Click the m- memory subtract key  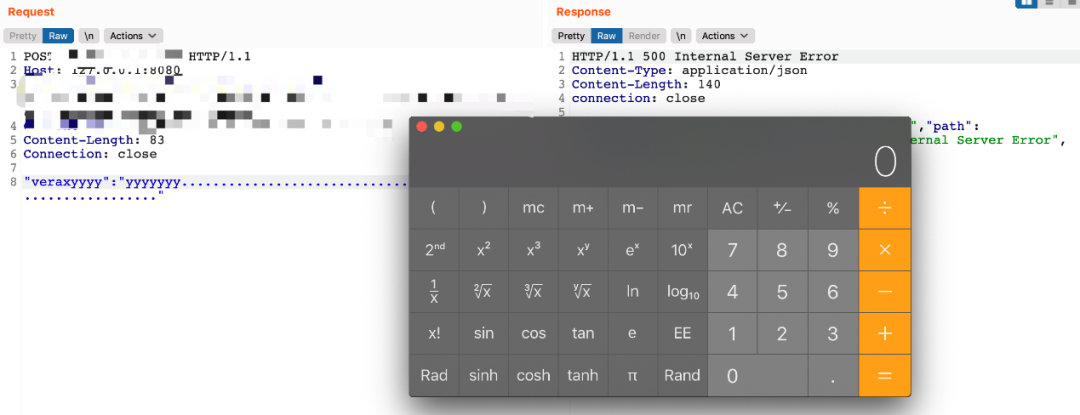(633, 209)
